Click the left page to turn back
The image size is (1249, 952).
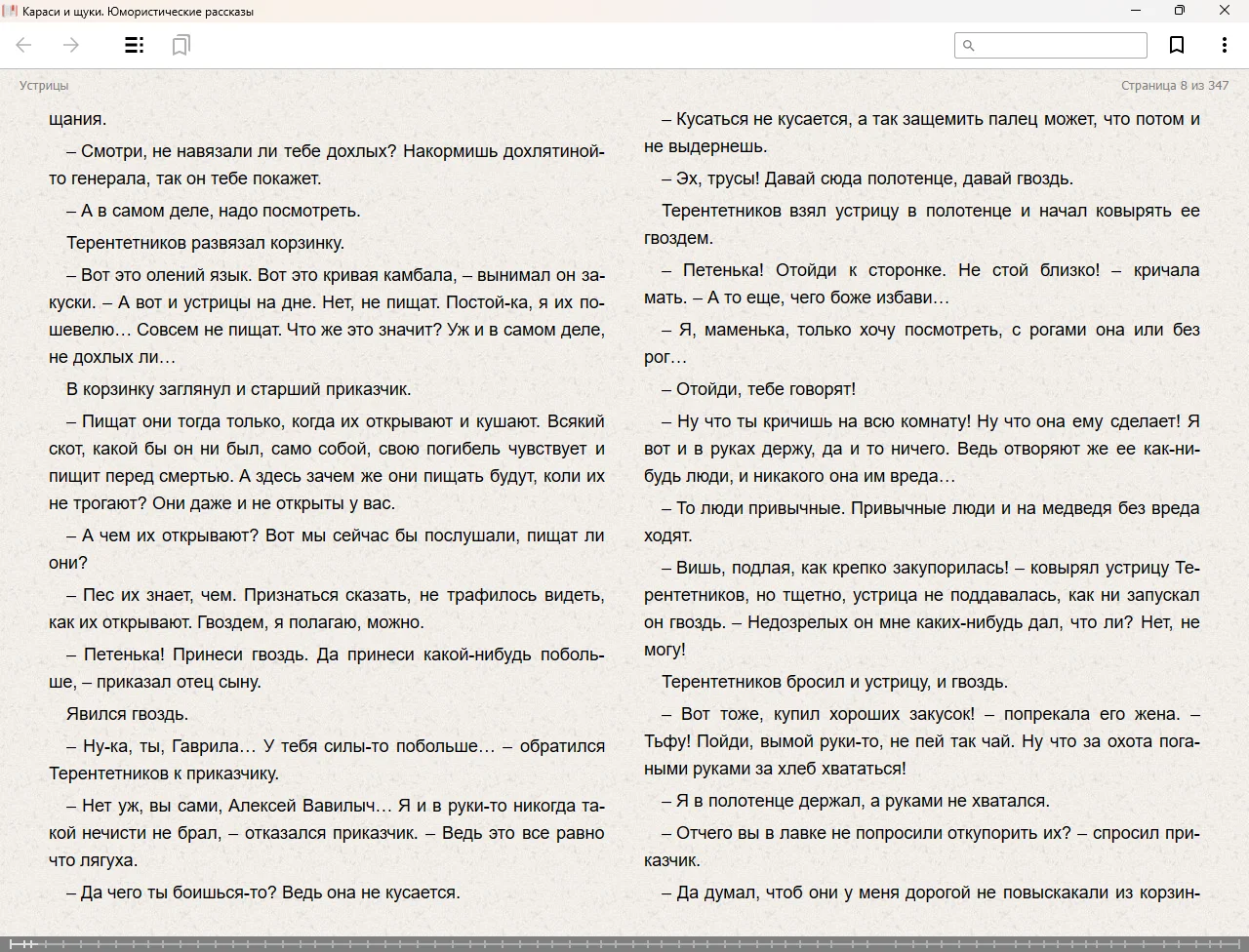point(326,488)
